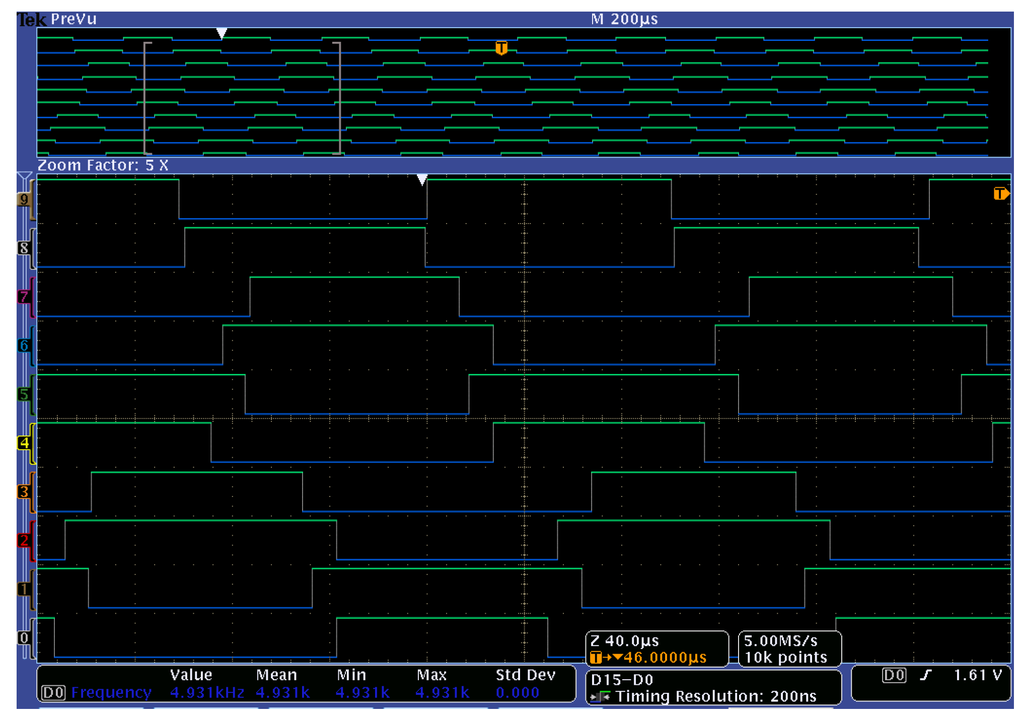Select digital channel D7 badge
The image size is (1024, 719).
(x=23, y=297)
